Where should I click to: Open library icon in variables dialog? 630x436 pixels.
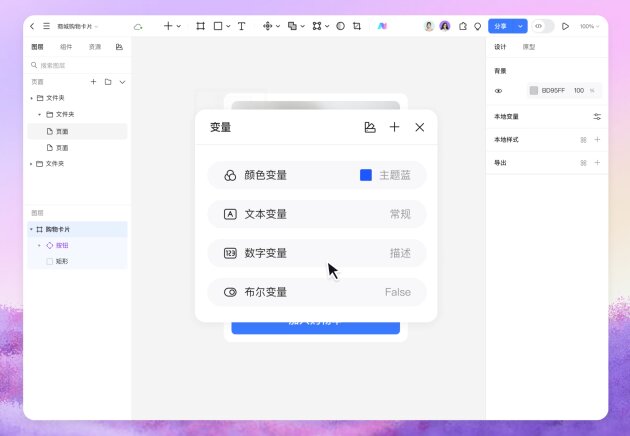[370, 127]
